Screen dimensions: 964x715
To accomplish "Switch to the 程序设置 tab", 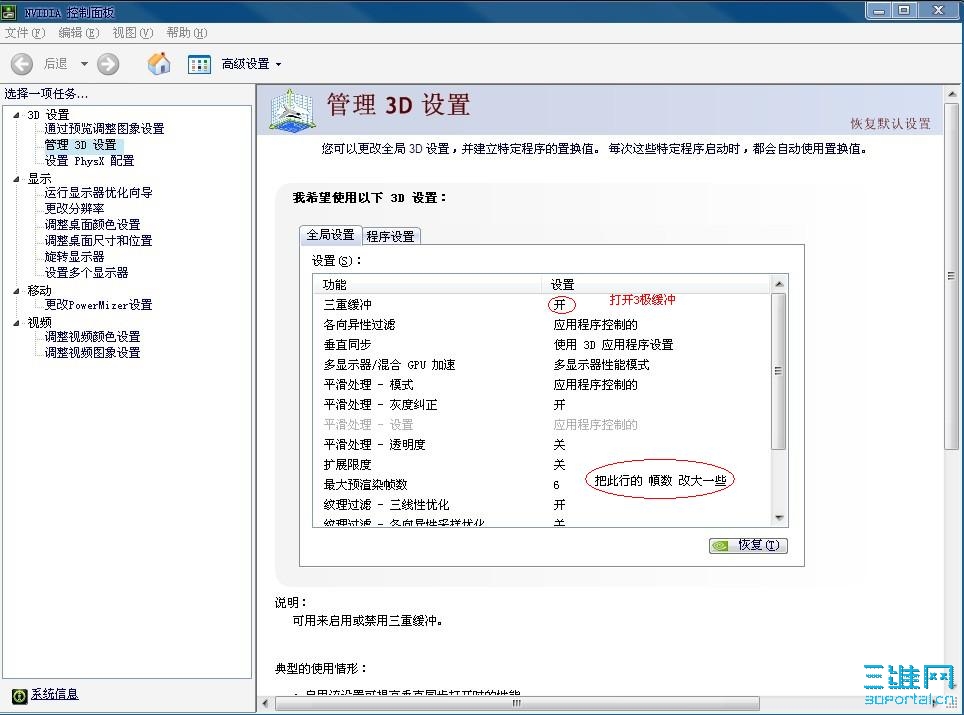I will pyautogui.click(x=390, y=236).
